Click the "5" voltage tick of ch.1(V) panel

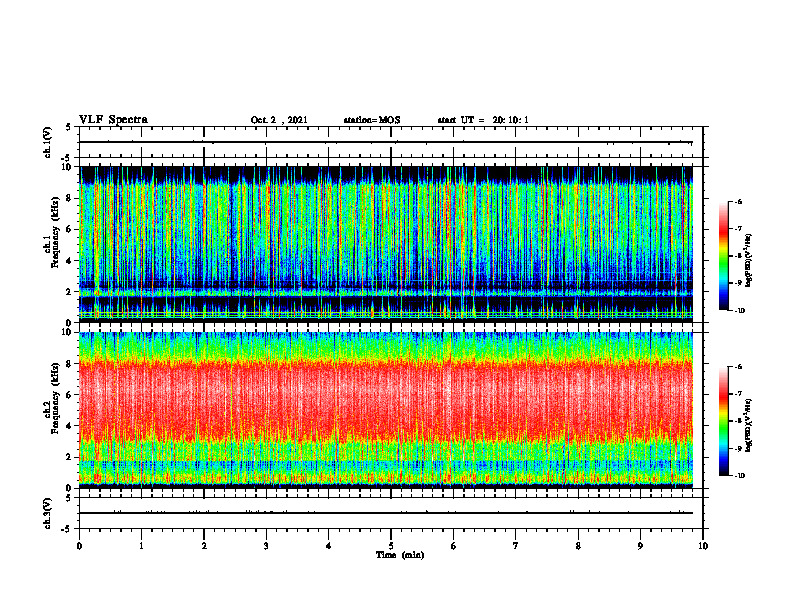68,127
